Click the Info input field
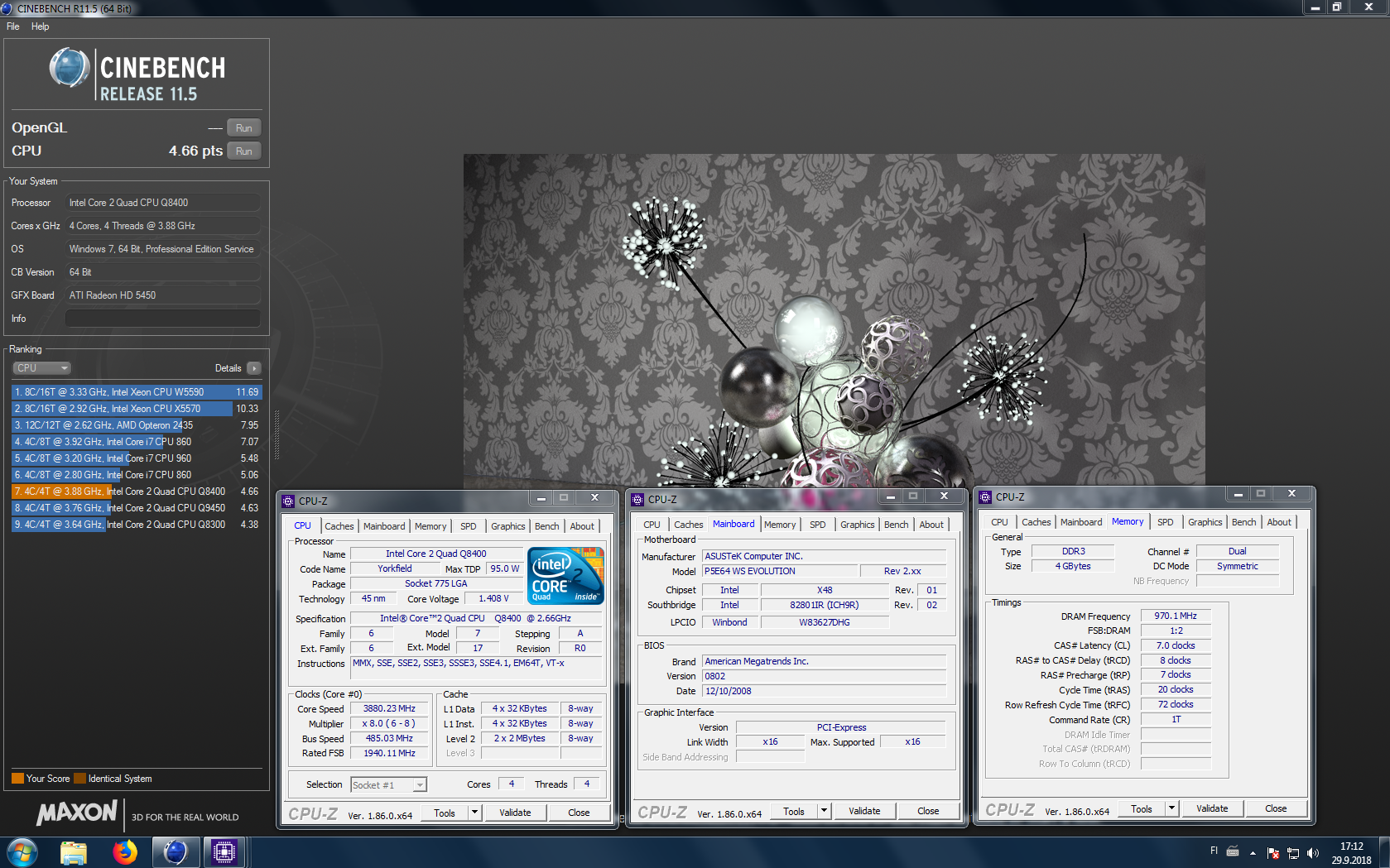This screenshot has width=1390, height=868. (163, 319)
